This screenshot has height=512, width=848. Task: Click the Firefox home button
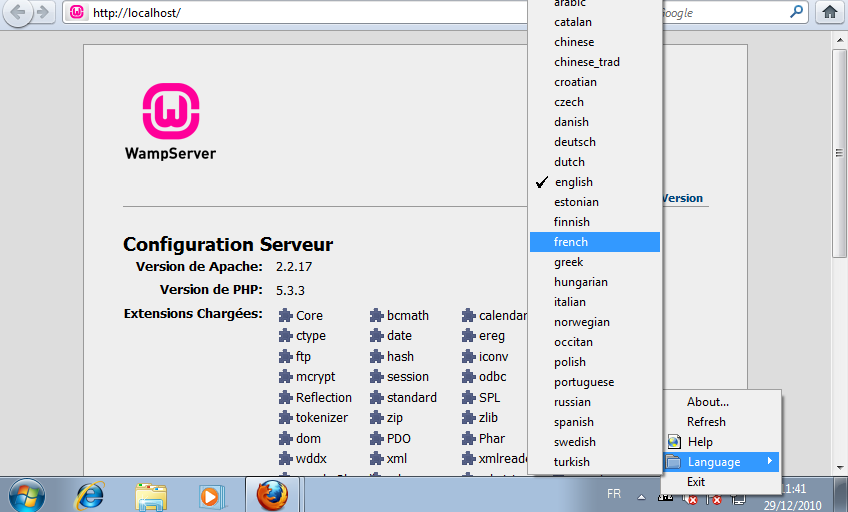pos(829,13)
